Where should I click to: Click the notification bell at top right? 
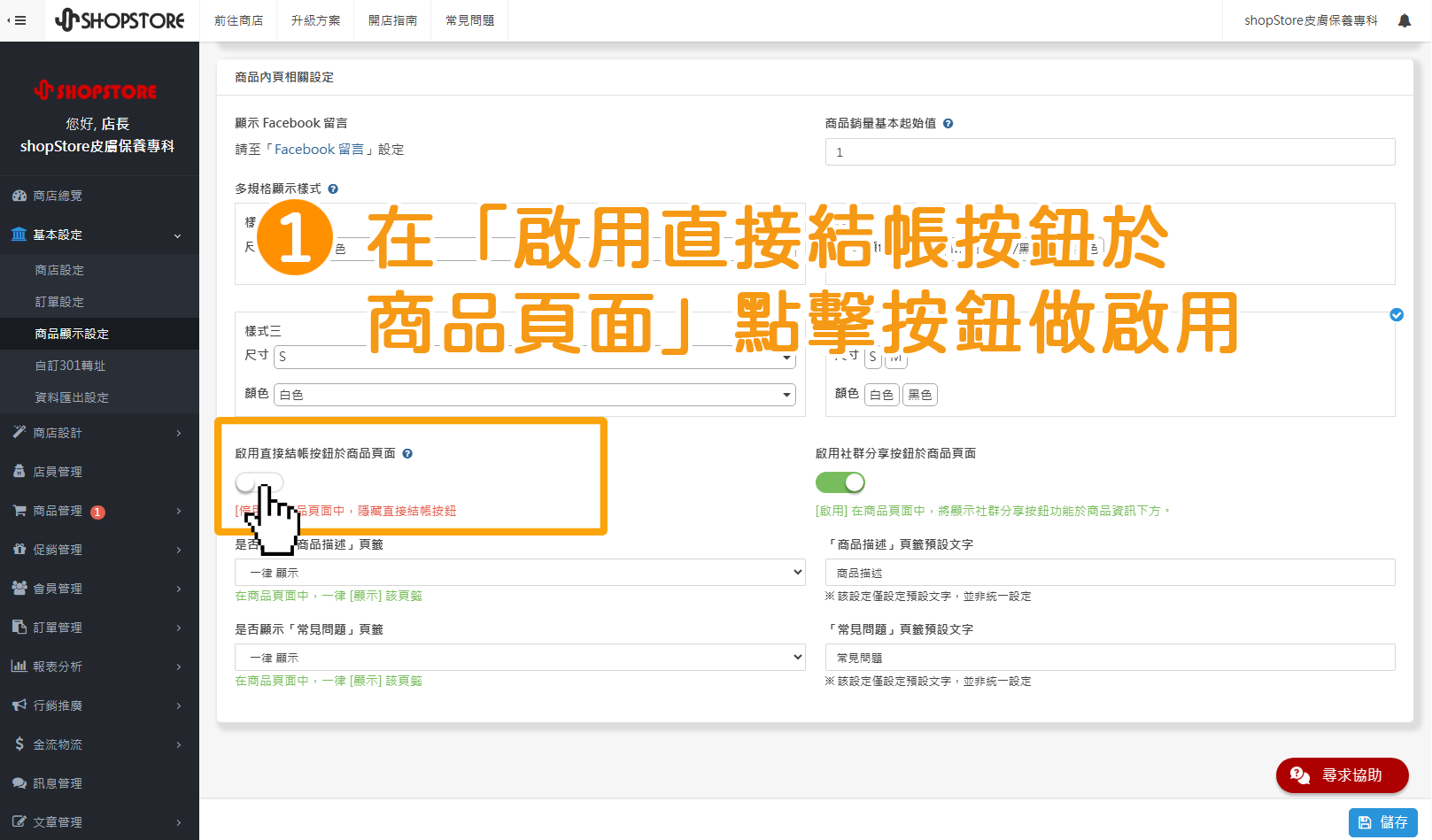pyautogui.click(x=1404, y=19)
